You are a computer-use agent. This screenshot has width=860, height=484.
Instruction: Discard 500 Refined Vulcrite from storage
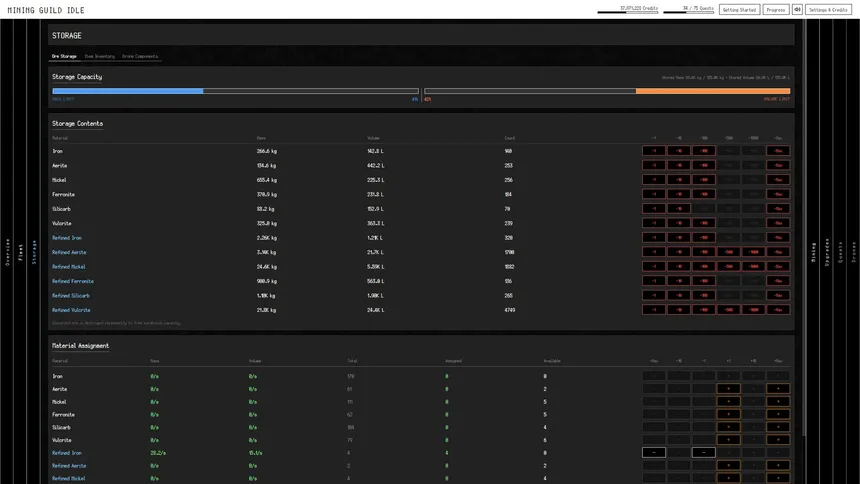728,310
